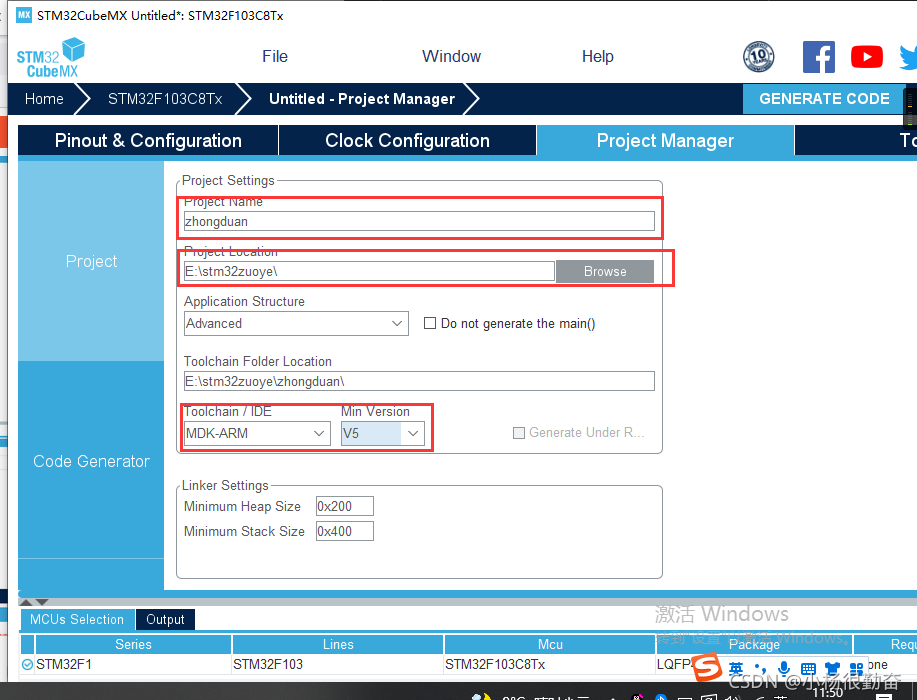Image resolution: width=917 pixels, height=700 pixels.
Task: Click the IME skin shirt icon
Action: pos(832,668)
